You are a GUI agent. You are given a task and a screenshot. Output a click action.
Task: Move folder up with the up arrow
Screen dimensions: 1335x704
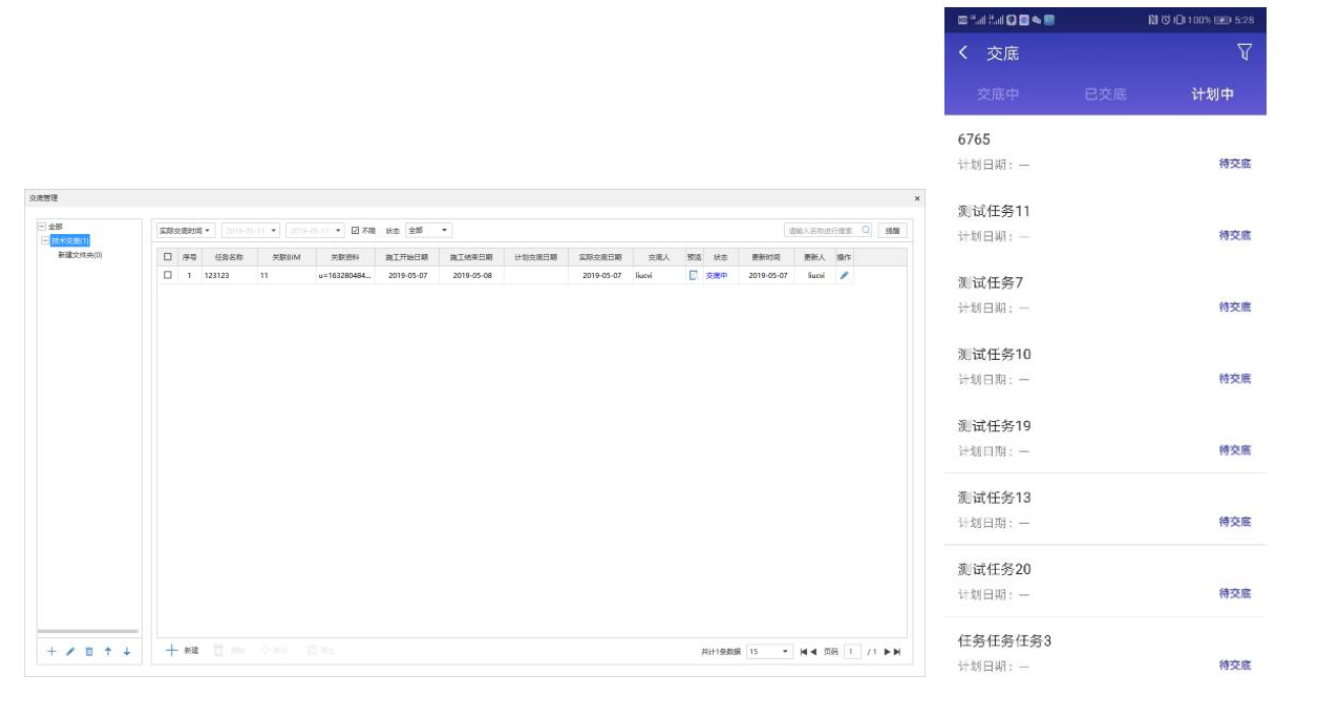click(x=108, y=651)
